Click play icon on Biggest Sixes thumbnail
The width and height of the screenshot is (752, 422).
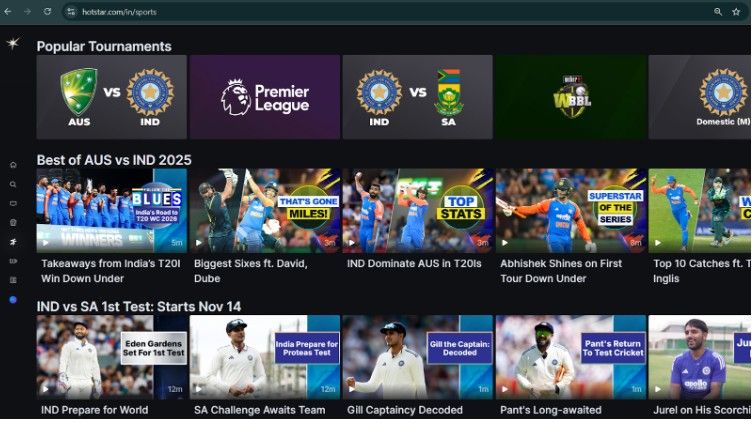click(199, 243)
